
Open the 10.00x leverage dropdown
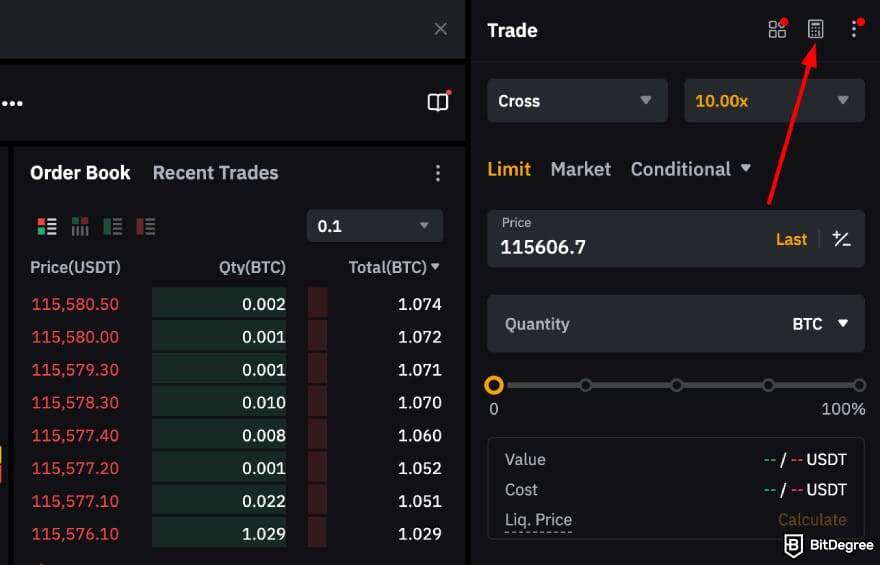[x=773, y=101]
